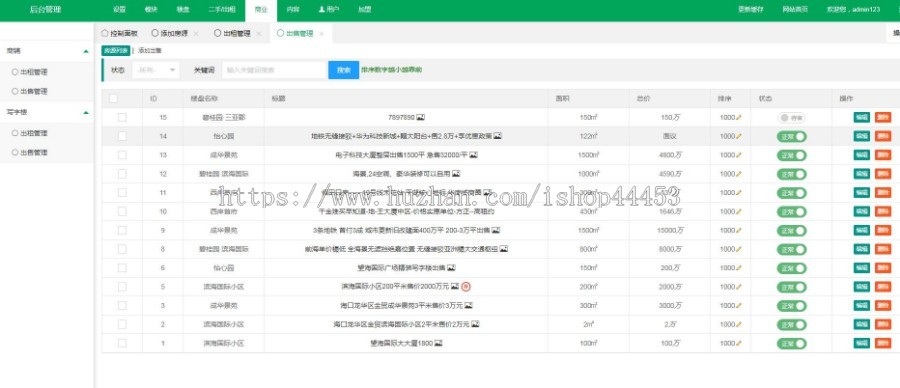
Task: Focus the 关键词 keyword input field
Action: click(274, 70)
